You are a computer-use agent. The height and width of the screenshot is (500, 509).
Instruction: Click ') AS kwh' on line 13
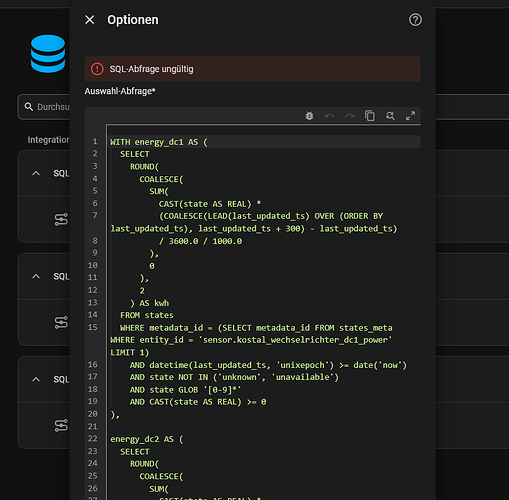[x=149, y=303]
